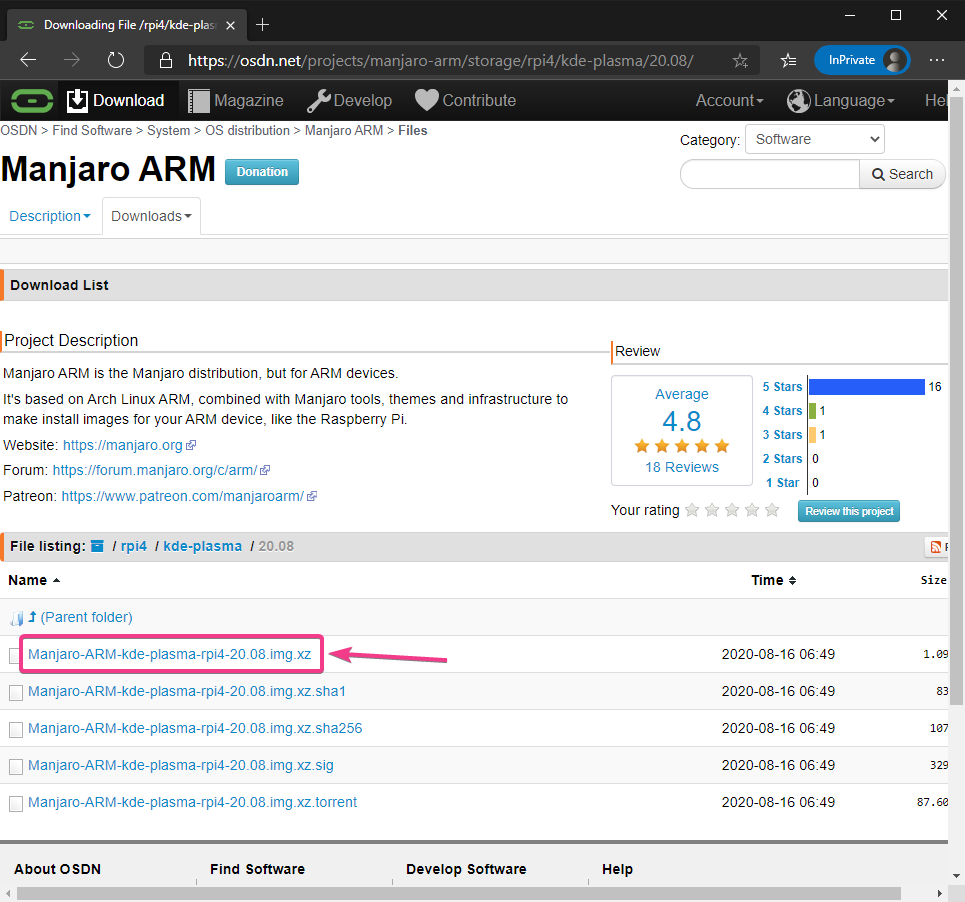Check the box beside the .img.xz.sha1 file

(x=15, y=692)
